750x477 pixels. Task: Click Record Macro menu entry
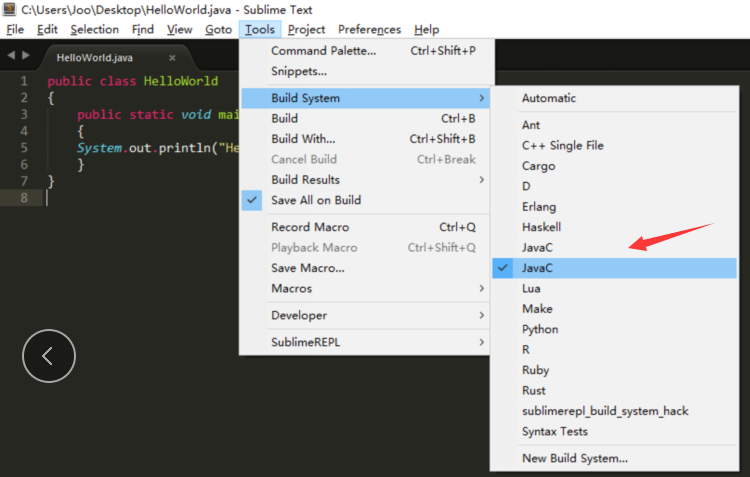pyautogui.click(x=365, y=227)
